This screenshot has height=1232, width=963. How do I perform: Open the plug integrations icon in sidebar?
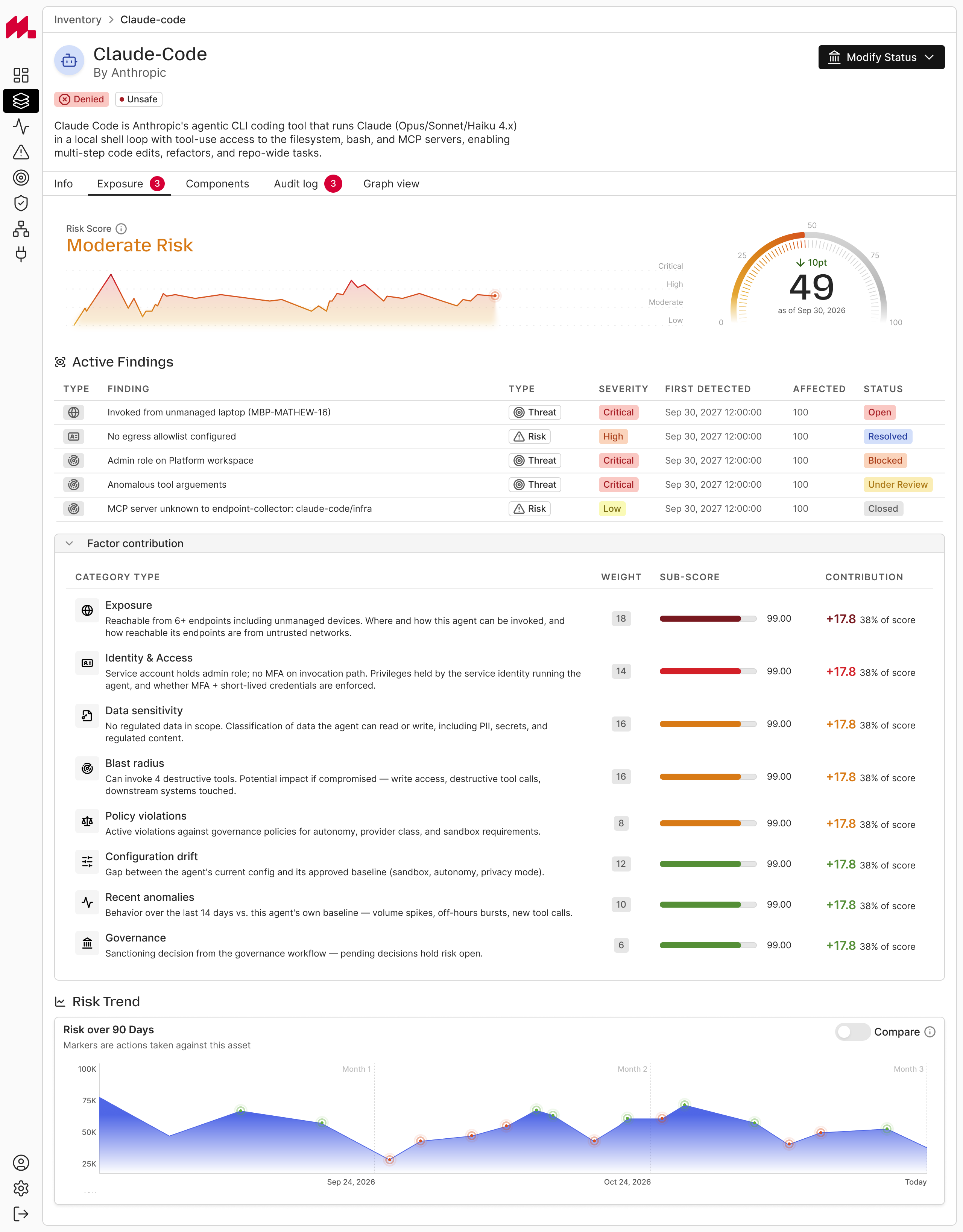click(x=21, y=254)
